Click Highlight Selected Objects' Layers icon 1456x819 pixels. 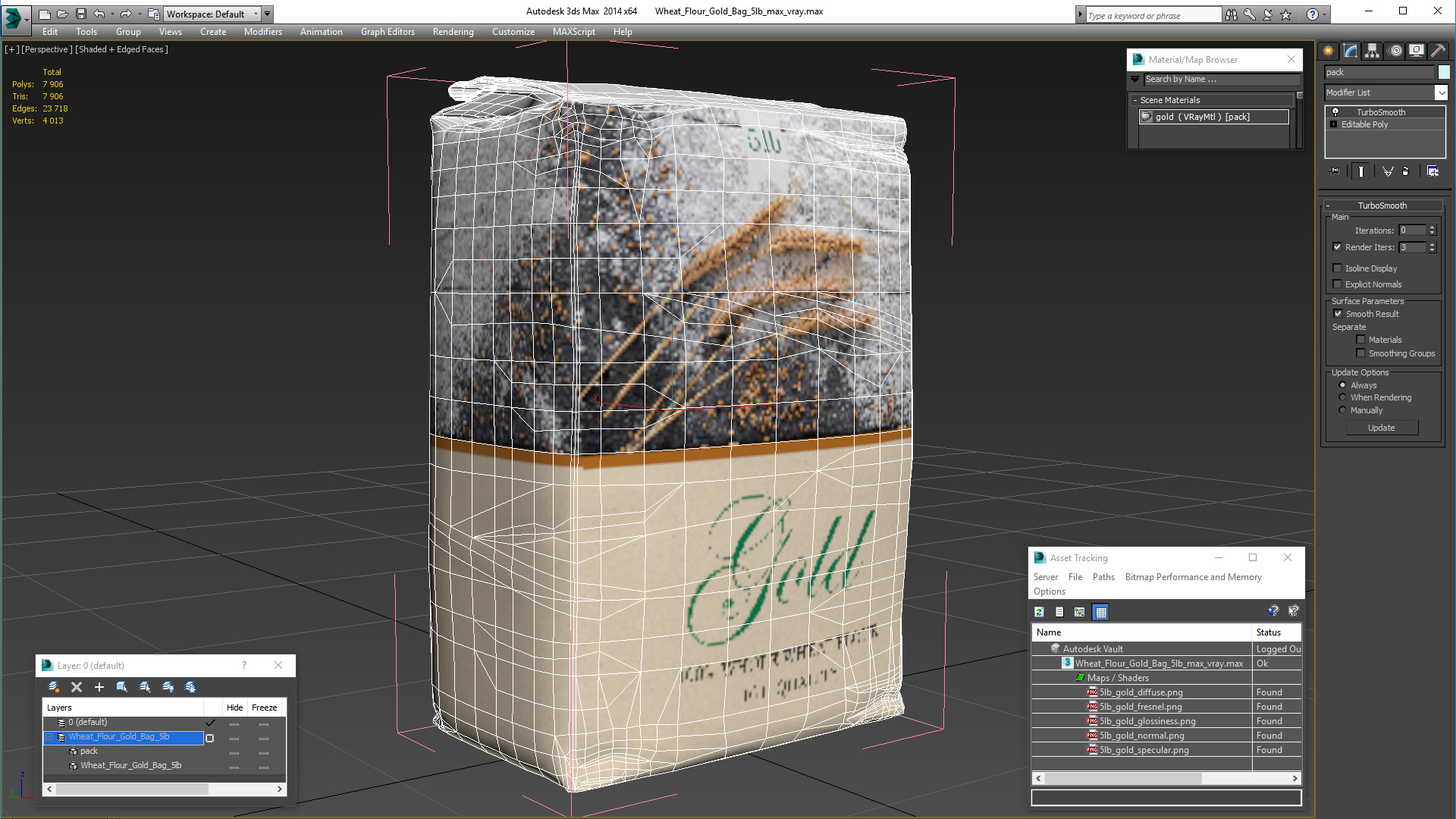145,687
